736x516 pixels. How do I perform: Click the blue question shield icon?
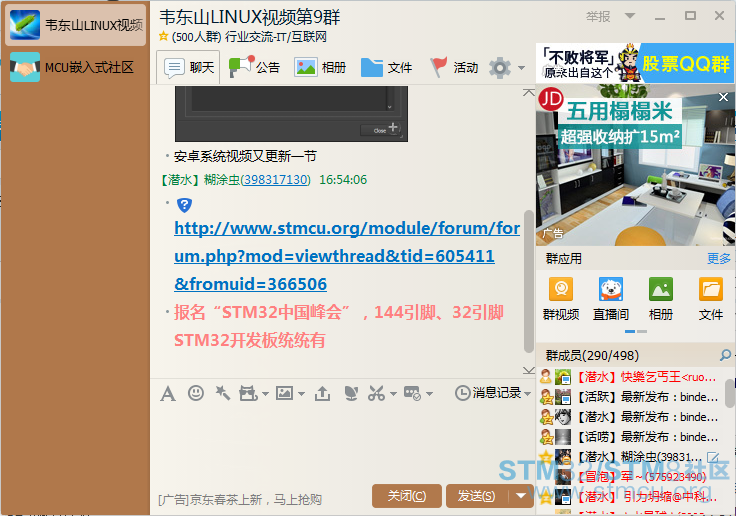point(184,205)
